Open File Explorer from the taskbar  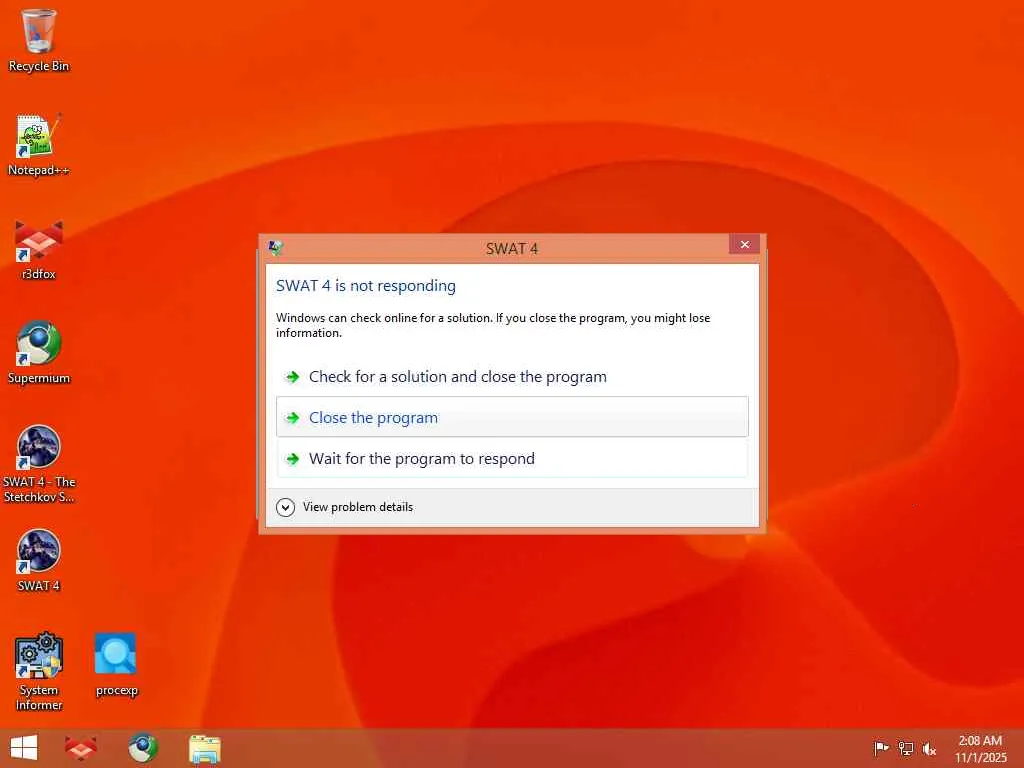point(204,748)
